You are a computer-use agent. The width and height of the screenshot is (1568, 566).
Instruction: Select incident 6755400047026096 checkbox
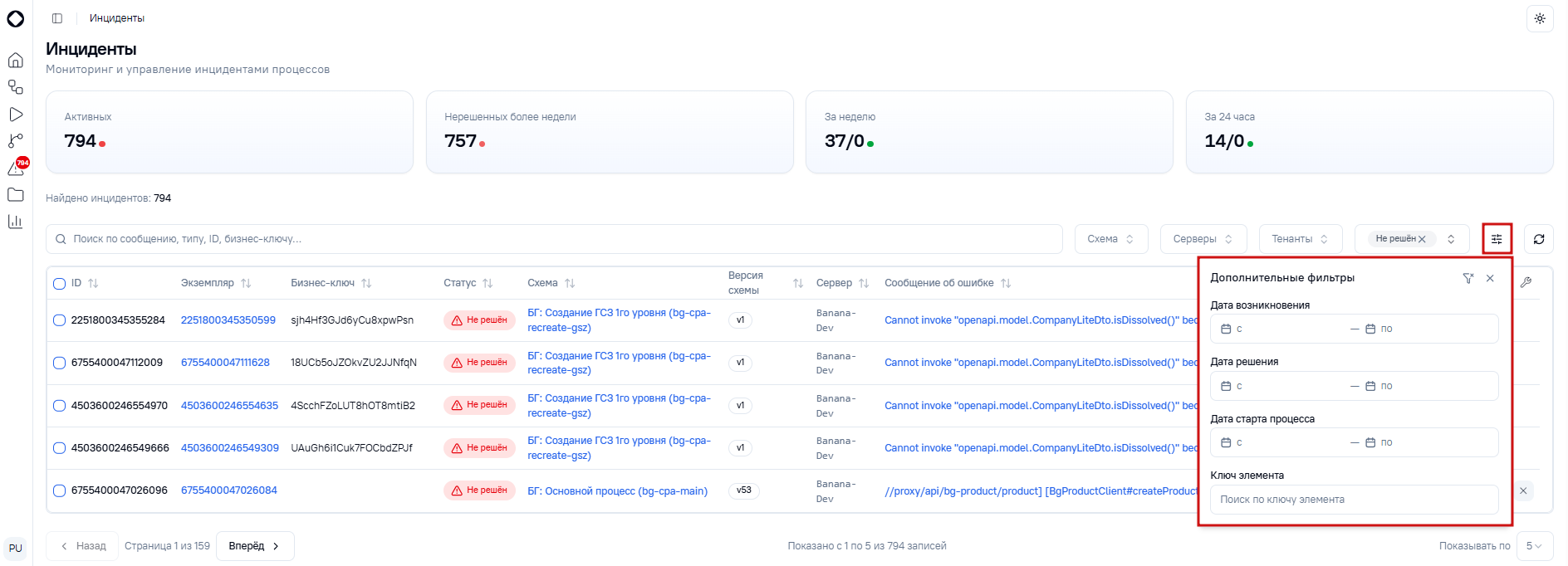pos(59,490)
